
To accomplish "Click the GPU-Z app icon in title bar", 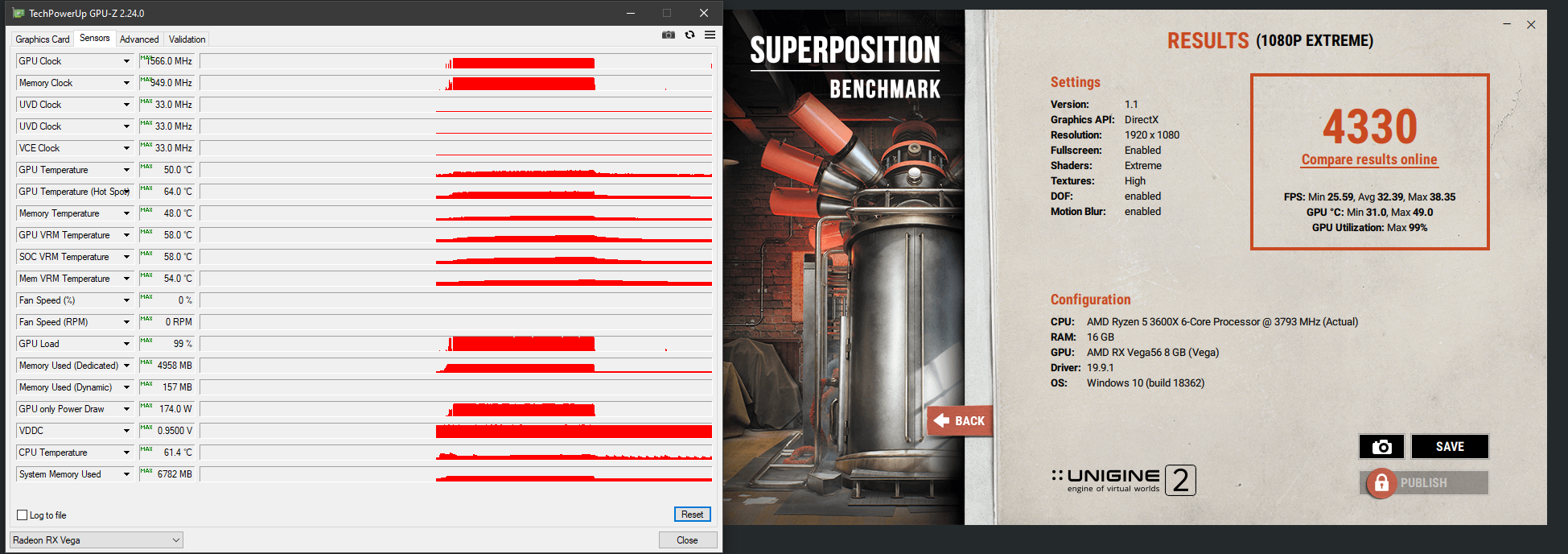I will pos(19,13).
